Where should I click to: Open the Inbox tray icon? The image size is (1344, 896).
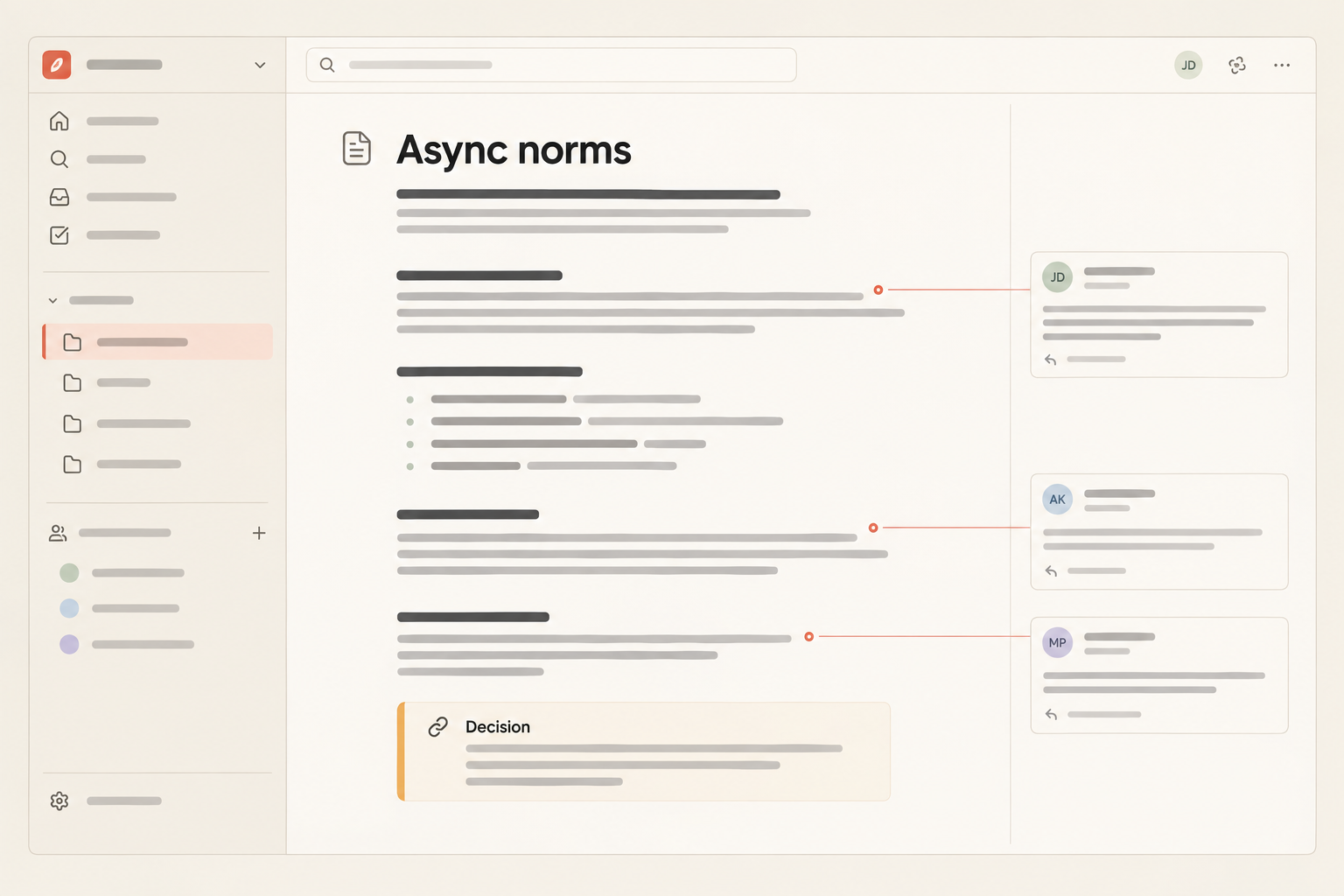click(x=59, y=198)
